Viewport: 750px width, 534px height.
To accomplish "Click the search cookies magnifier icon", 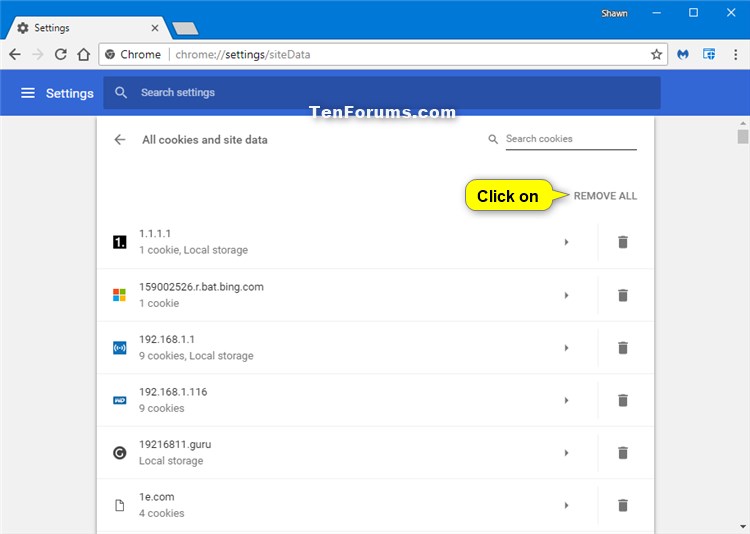I will (x=493, y=139).
